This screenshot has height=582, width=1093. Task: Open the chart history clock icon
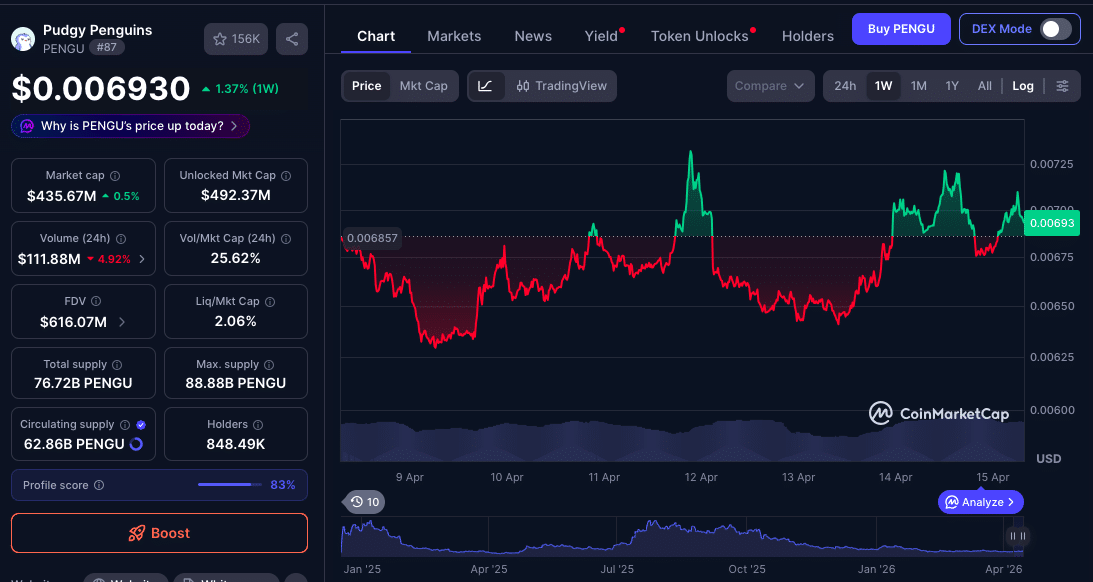point(356,501)
